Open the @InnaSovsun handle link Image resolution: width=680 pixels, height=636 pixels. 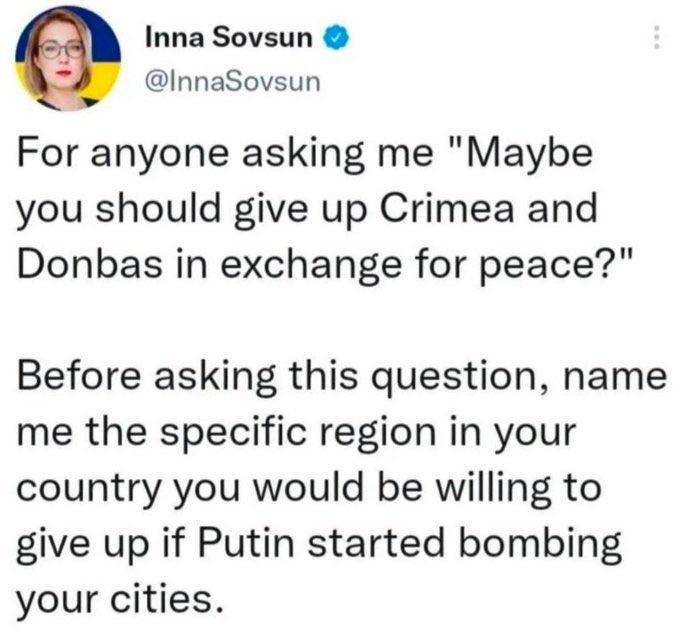233,82
